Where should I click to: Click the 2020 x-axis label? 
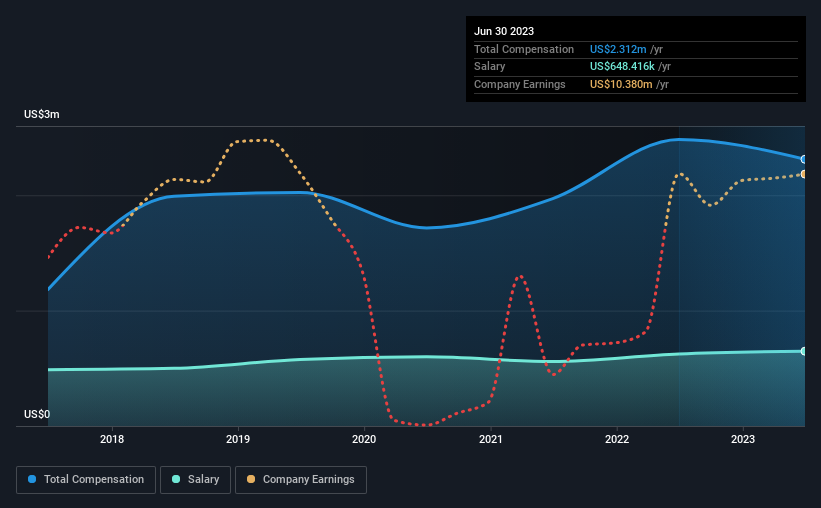[x=364, y=439]
